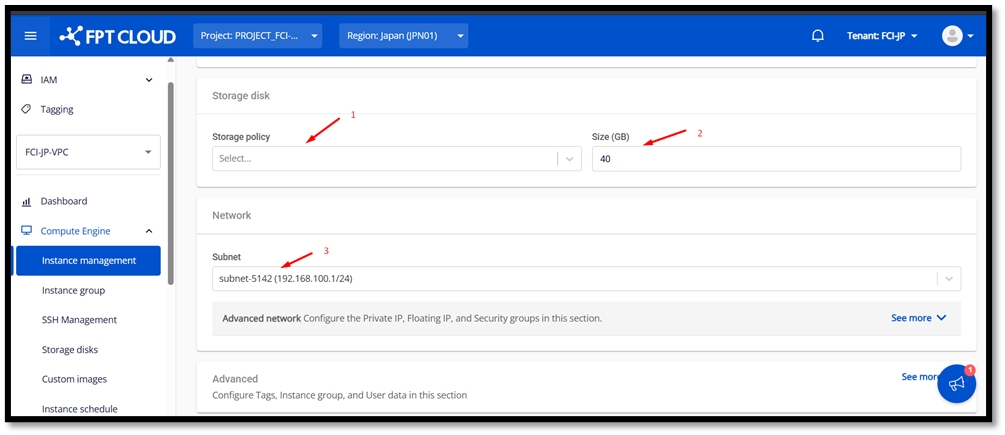Open the Project selector dropdown

pyautogui.click(x=258, y=36)
